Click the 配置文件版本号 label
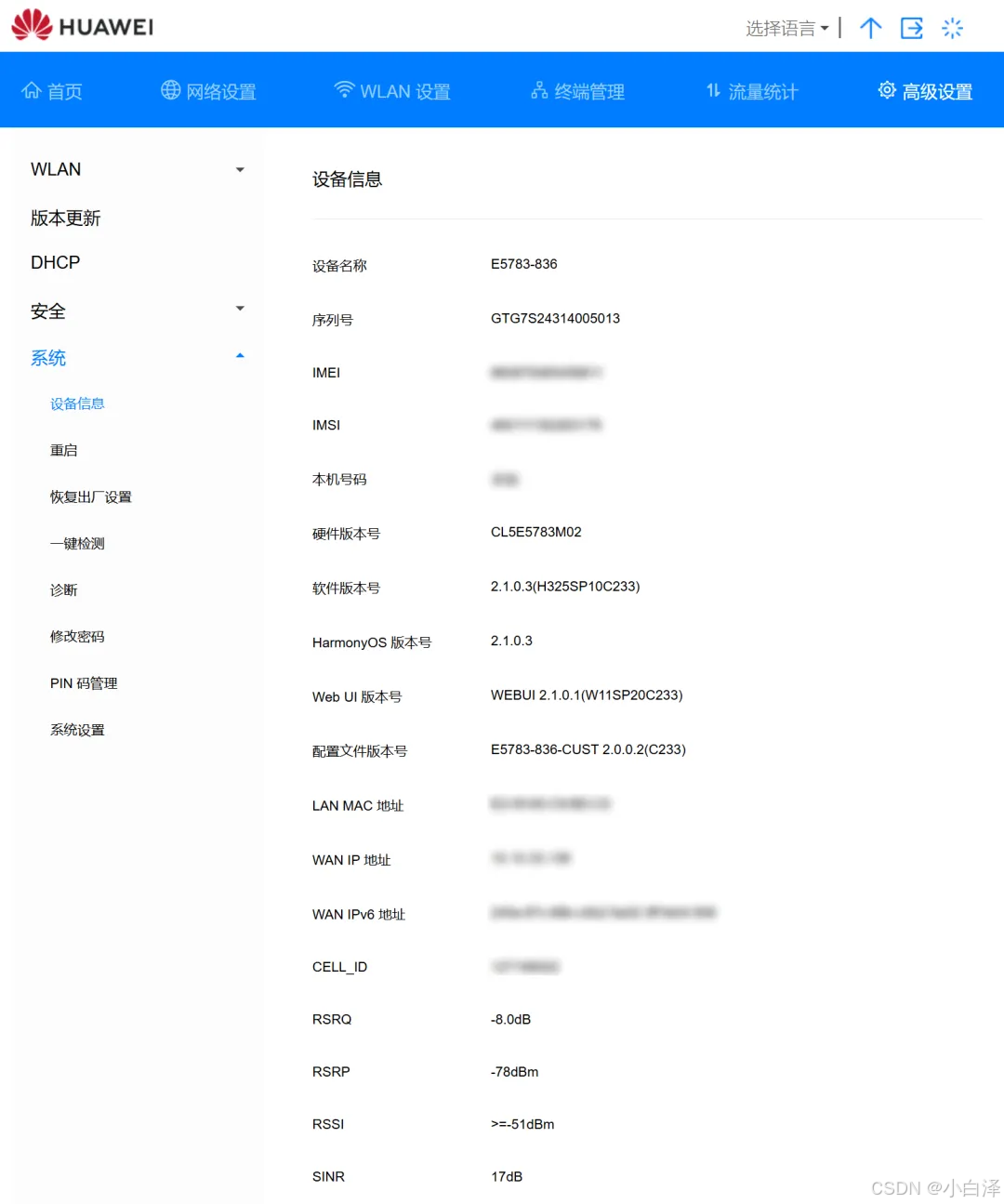The image size is (1004, 1204). pos(360,751)
